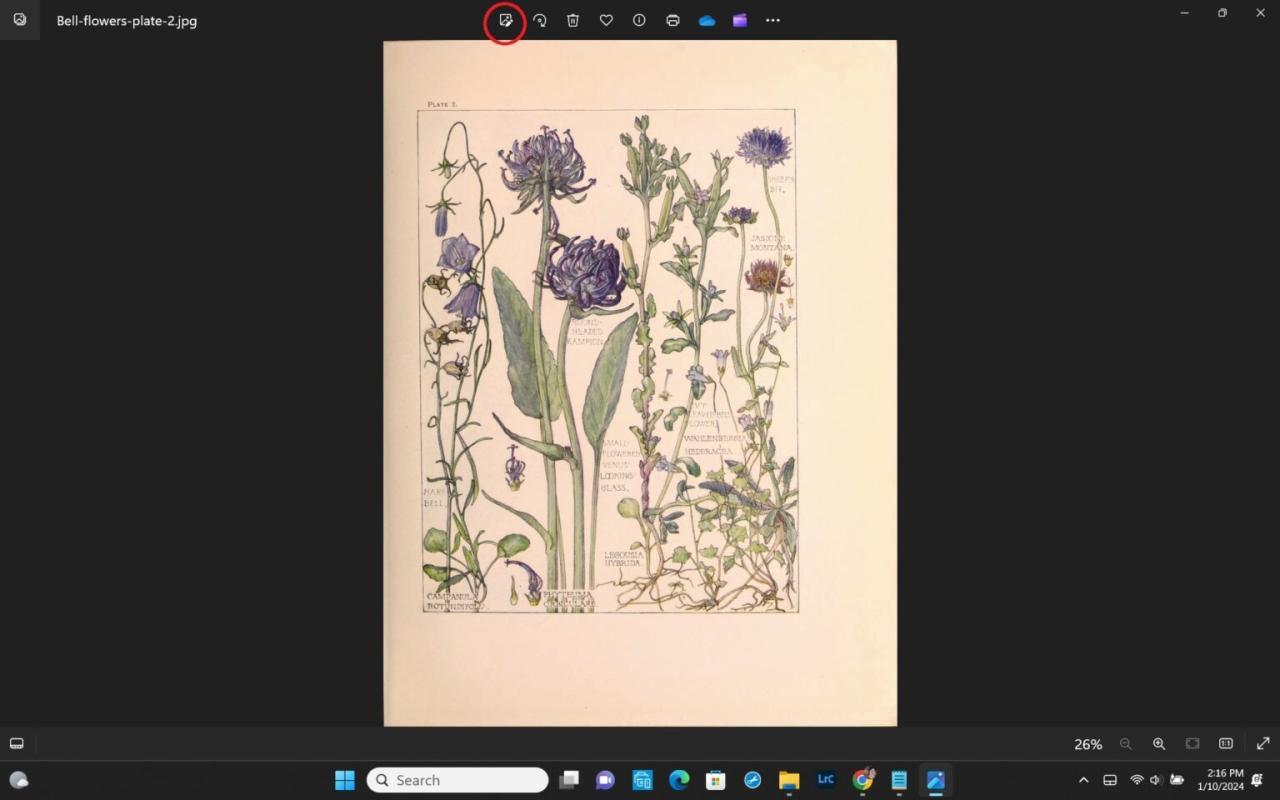The width and height of the screenshot is (1280, 800).
Task: Enter fullscreen view
Action: click(1262, 744)
